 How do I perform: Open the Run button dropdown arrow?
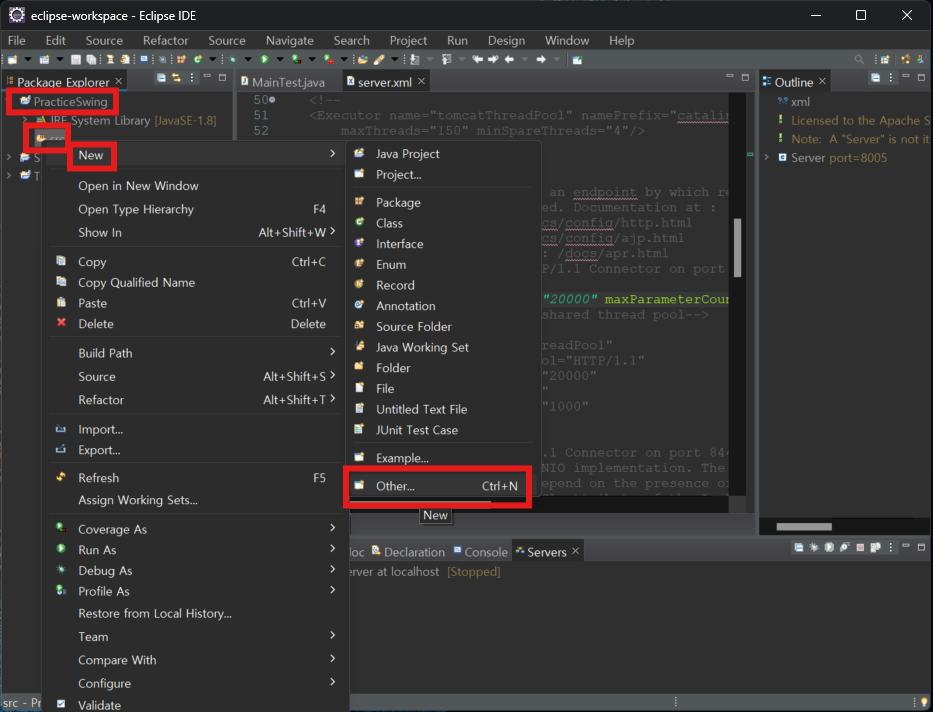(x=280, y=59)
